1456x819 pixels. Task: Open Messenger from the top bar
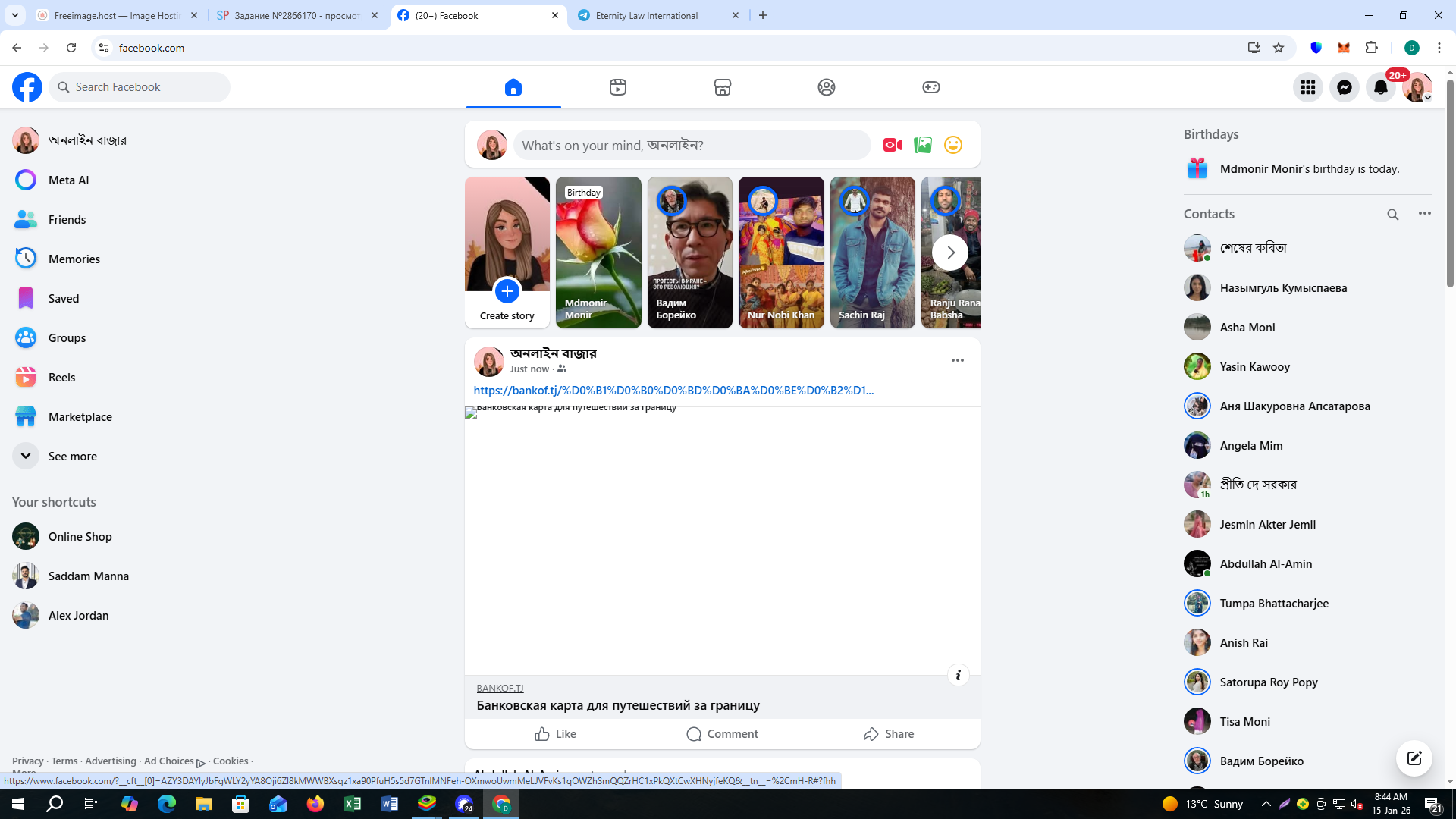point(1344,87)
